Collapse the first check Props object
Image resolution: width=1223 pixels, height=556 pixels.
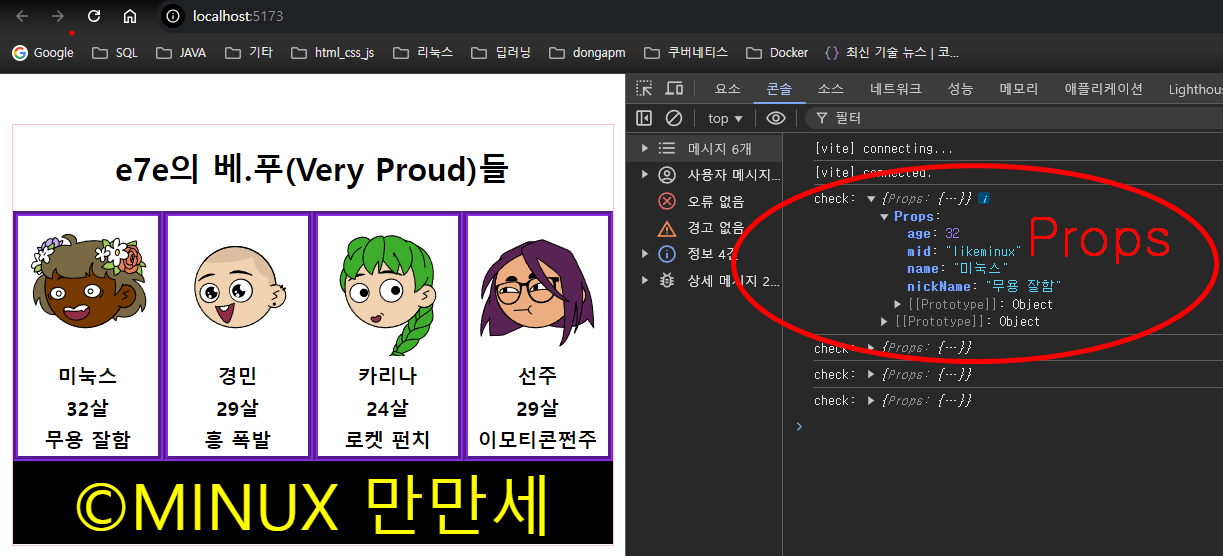(x=872, y=199)
